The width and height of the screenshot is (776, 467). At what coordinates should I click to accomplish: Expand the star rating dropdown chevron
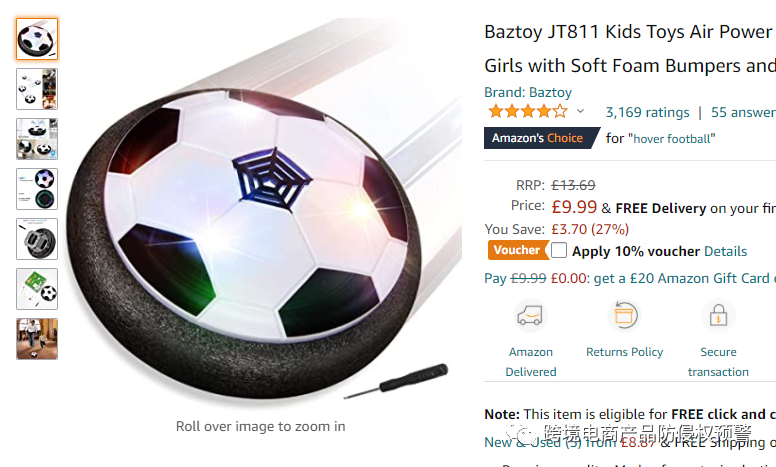tap(580, 112)
